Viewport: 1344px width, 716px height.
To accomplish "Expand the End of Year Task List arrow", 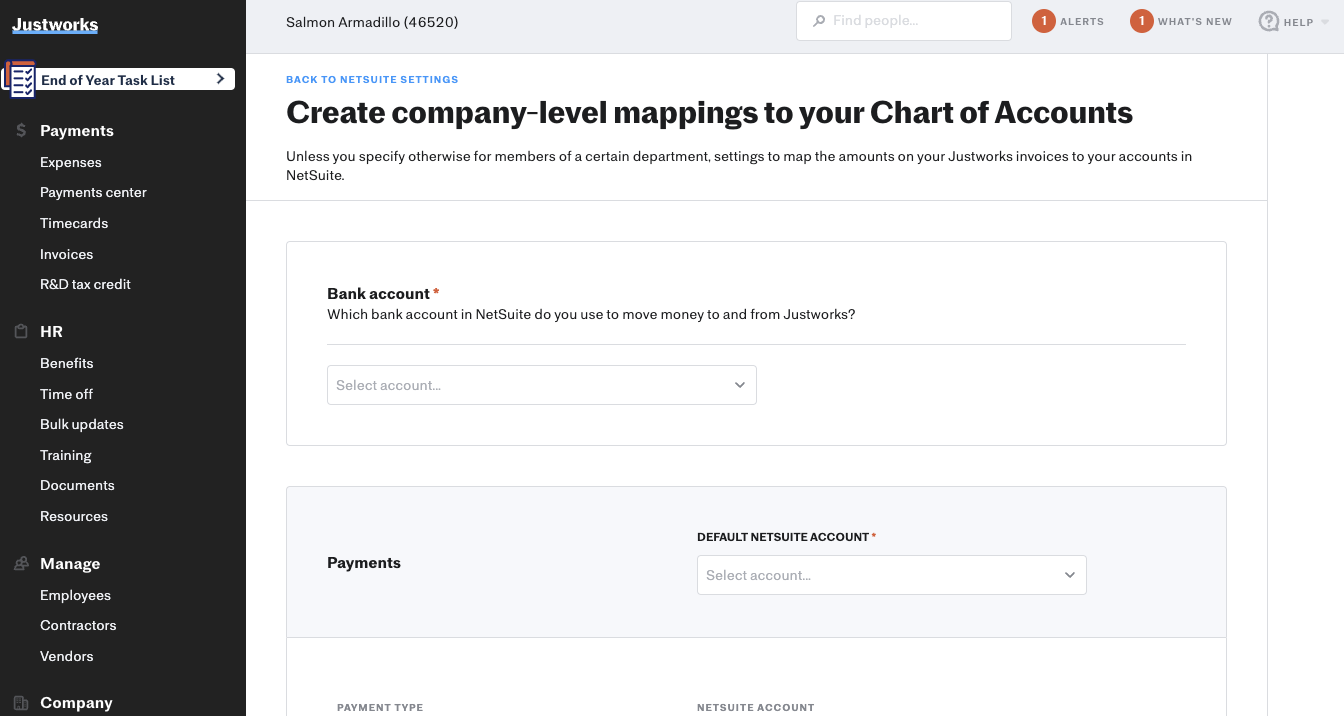I will coord(221,79).
